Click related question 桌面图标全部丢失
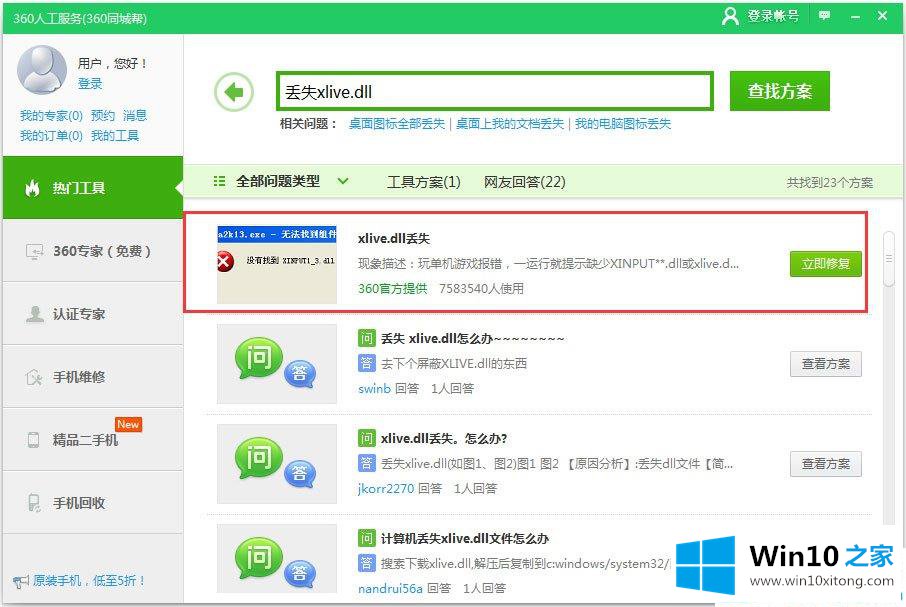The width and height of the screenshot is (906, 607). click(397, 124)
